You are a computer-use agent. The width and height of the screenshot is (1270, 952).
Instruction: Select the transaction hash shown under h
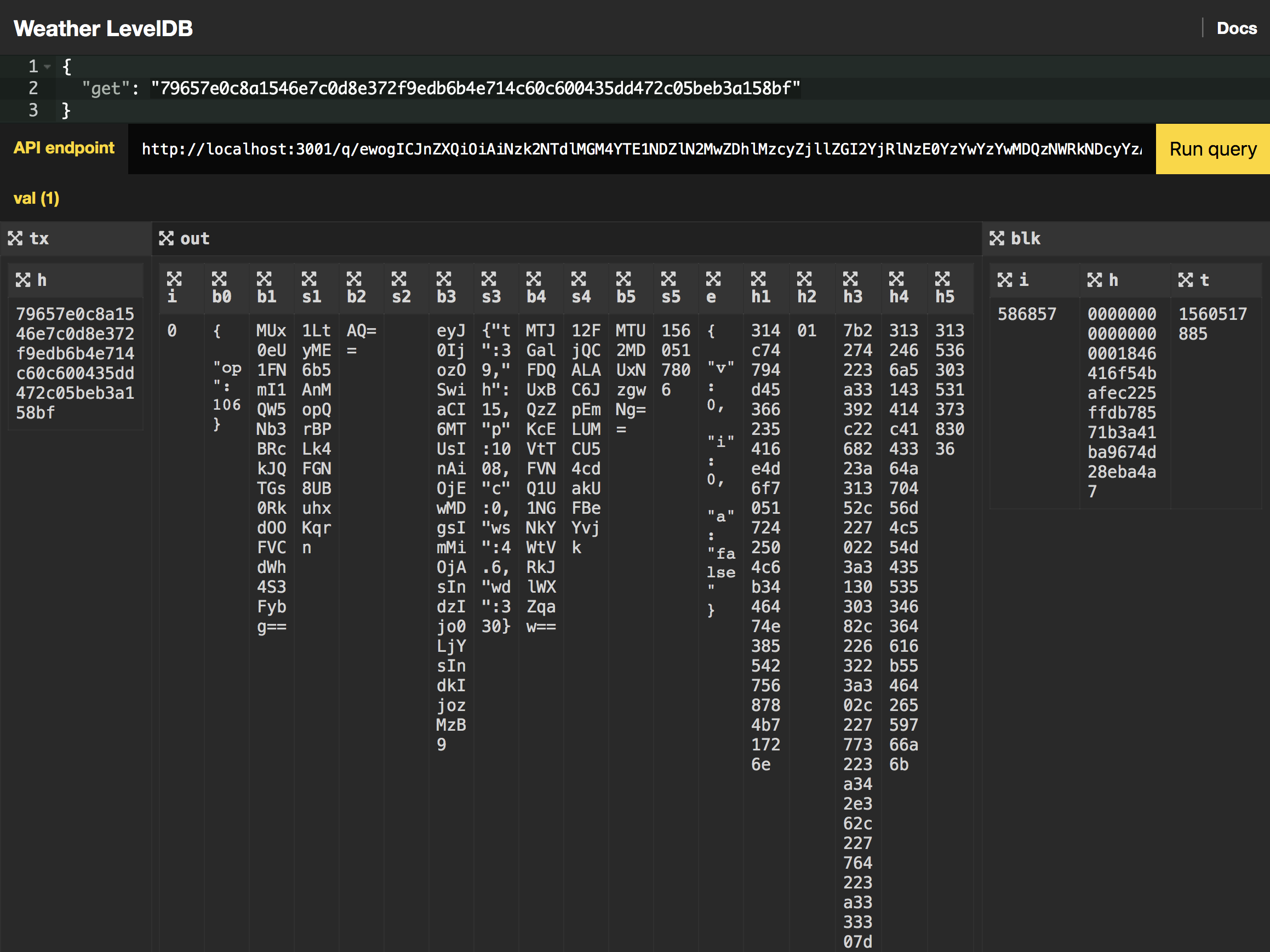pos(75,362)
